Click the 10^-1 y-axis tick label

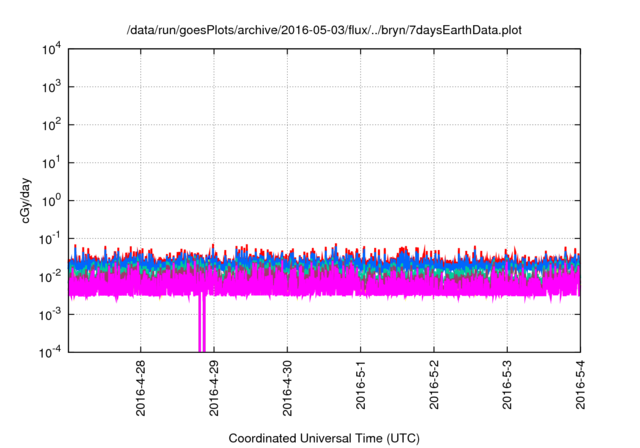point(50,239)
